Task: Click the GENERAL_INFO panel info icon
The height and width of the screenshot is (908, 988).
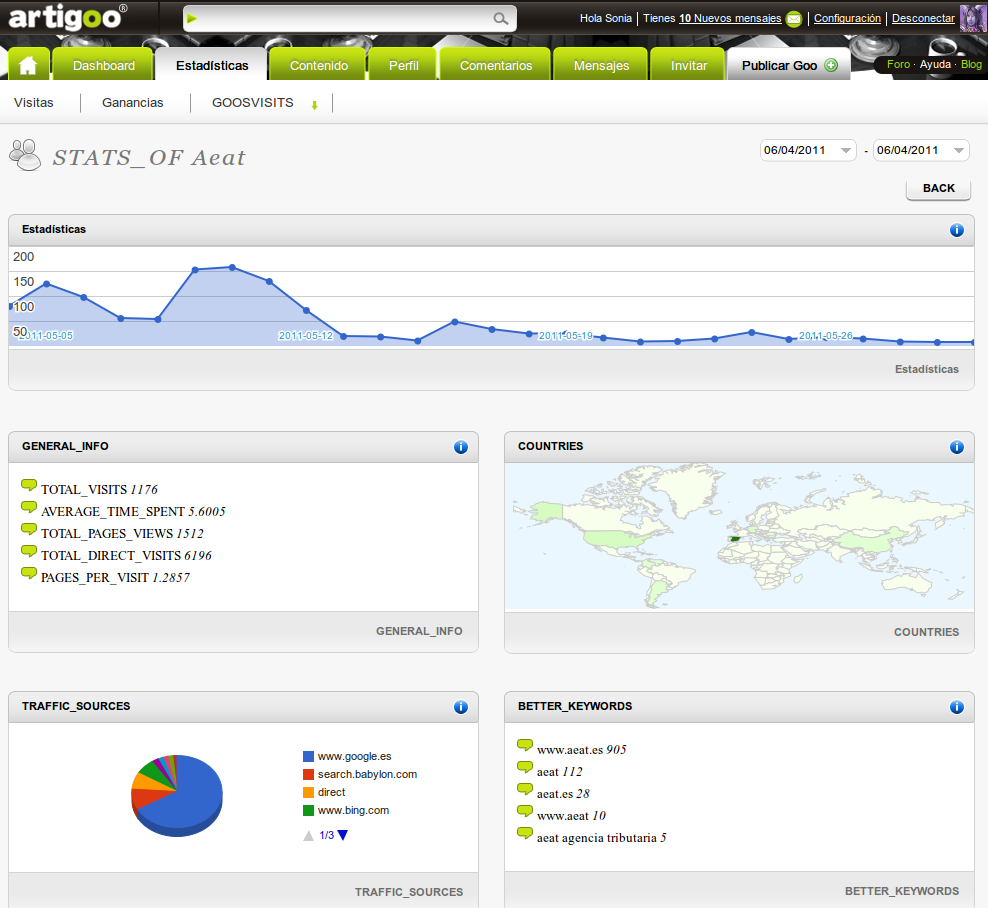Action: pyautogui.click(x=461, y=447)
